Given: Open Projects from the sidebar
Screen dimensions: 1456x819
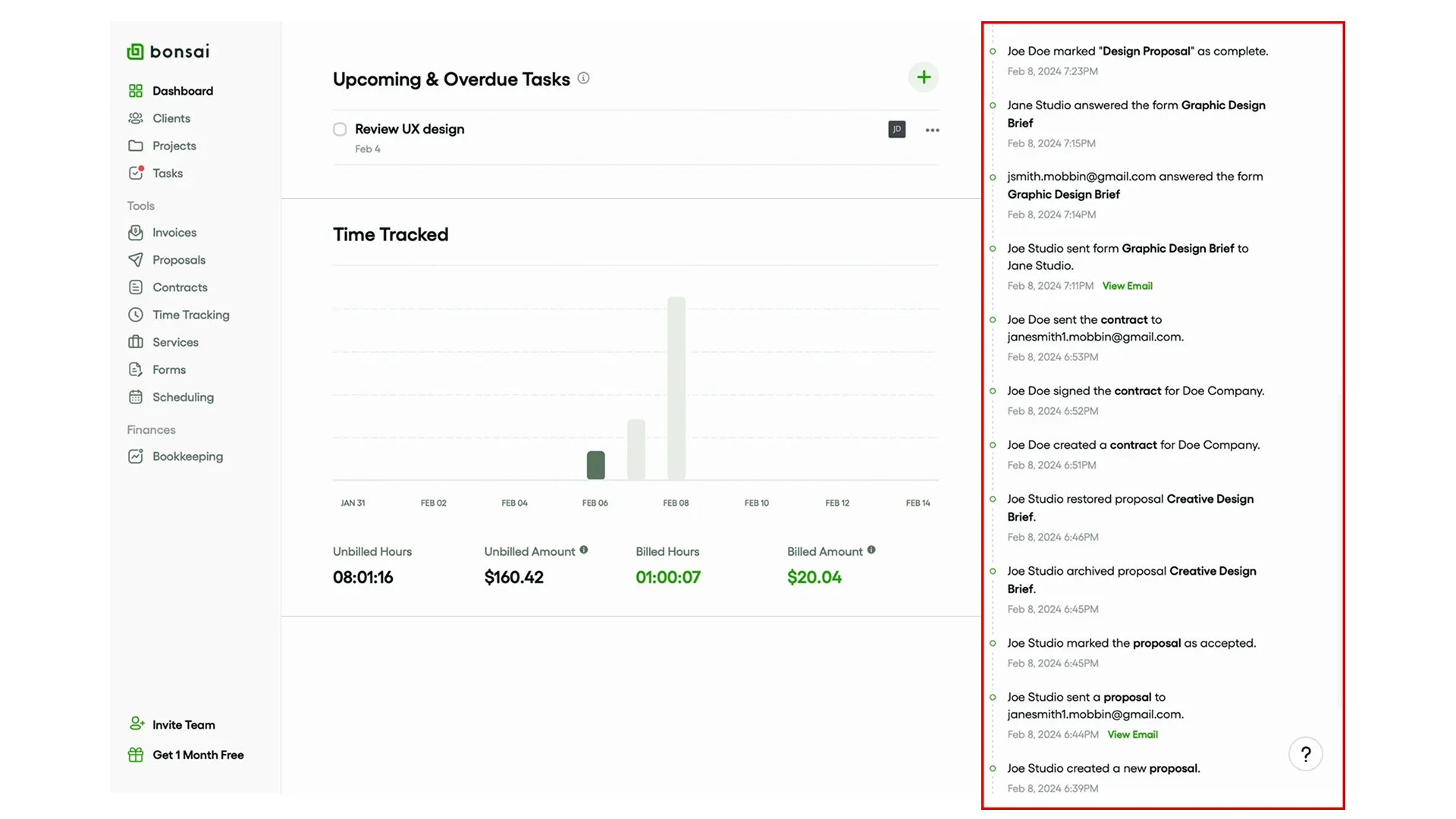Looking at the screenshot, I should click(x=174, y=146).
